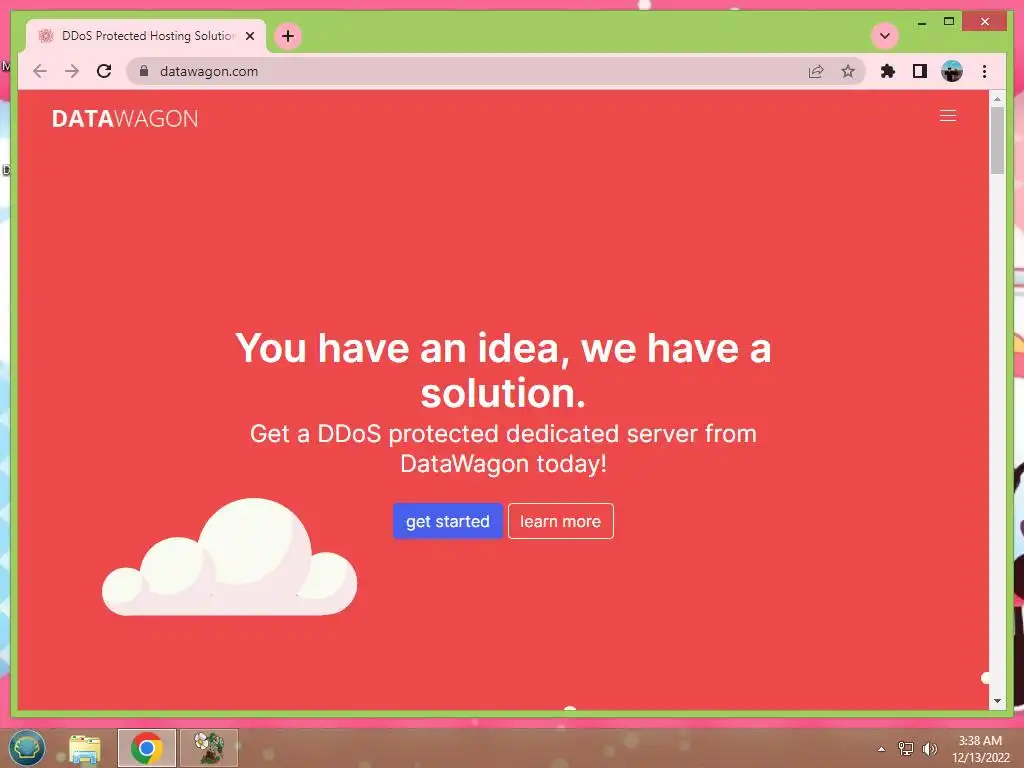Image resolution: width=1024 pixels, height=768 pixels.
Task: Open the Chrome profile avatar
Action: tap(952, 71)
